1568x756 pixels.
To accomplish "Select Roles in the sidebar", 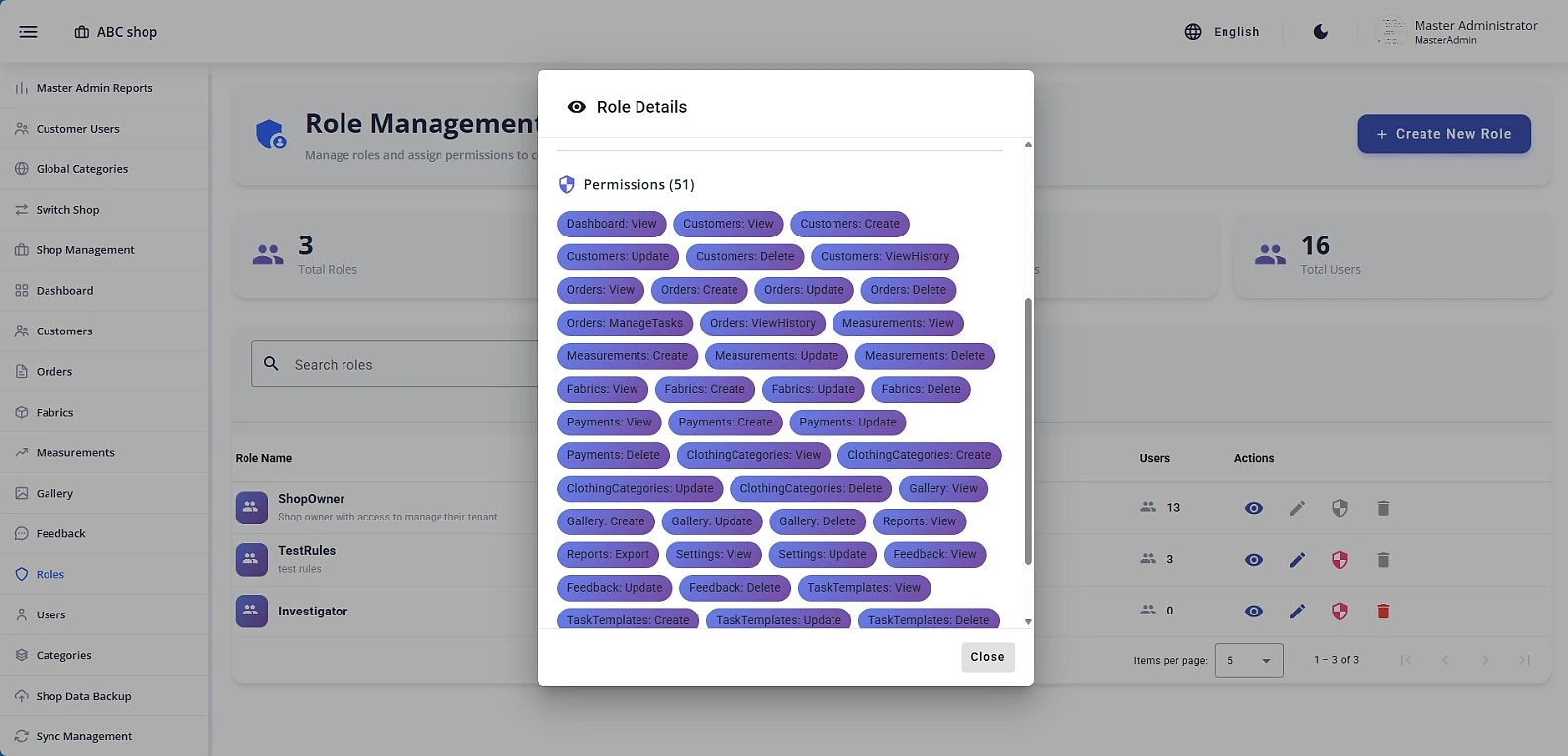I will click(x=104, y=575).
